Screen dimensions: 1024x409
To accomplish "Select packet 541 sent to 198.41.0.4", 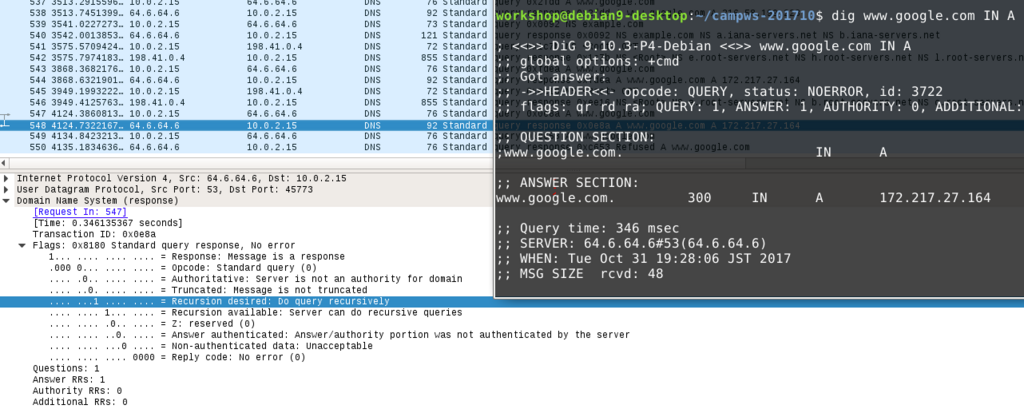I will [247, 46].
